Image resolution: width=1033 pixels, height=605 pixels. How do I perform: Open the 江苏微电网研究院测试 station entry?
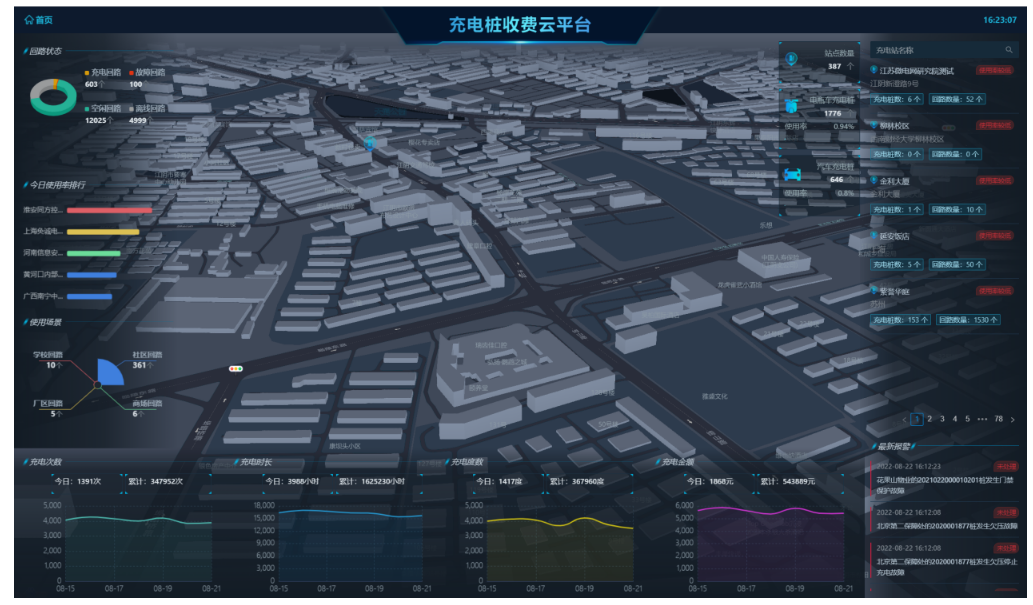(x=916, y=71)
